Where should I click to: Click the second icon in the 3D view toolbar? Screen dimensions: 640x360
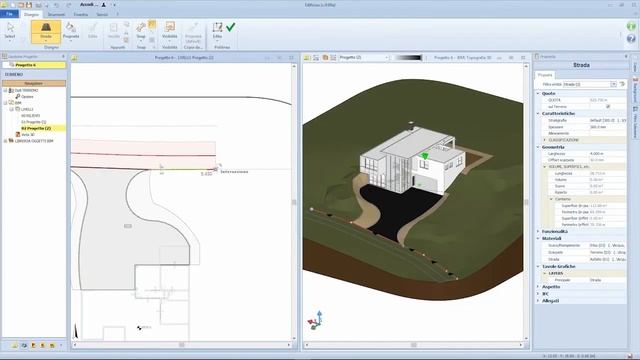click(316, 58)
